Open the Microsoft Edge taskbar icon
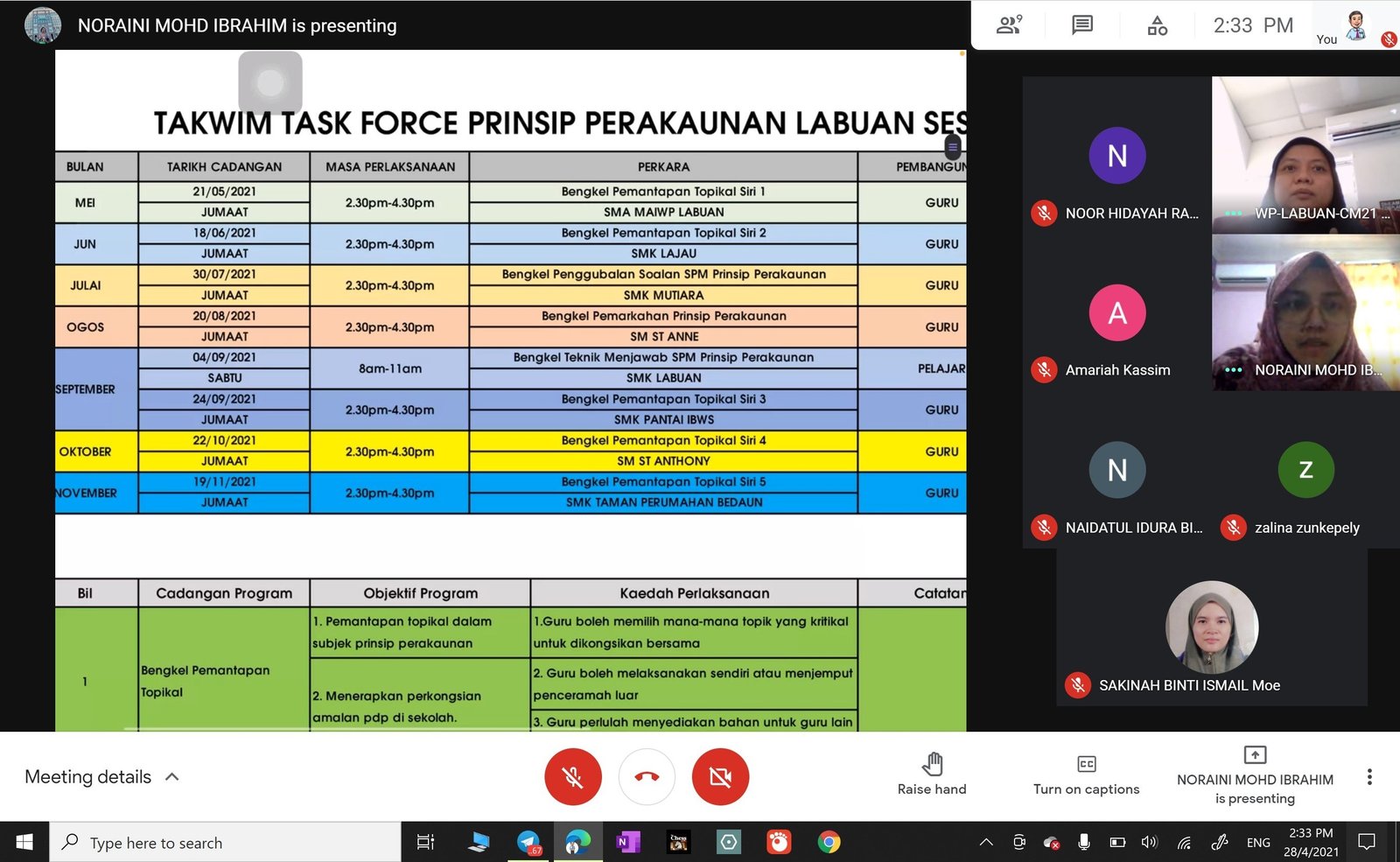The image size is (1400, 862). (577, 842)
